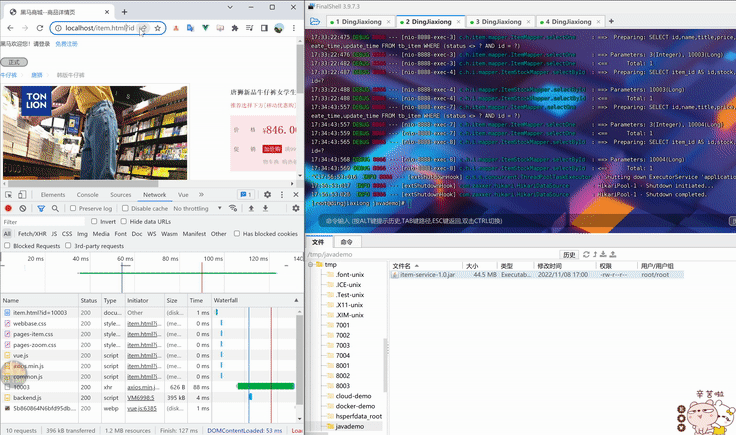Viewport: 736px width, 435px height.
Task: Toggle the network filter funnel icon
Action: pyautogui.click(x=39, y=208)
